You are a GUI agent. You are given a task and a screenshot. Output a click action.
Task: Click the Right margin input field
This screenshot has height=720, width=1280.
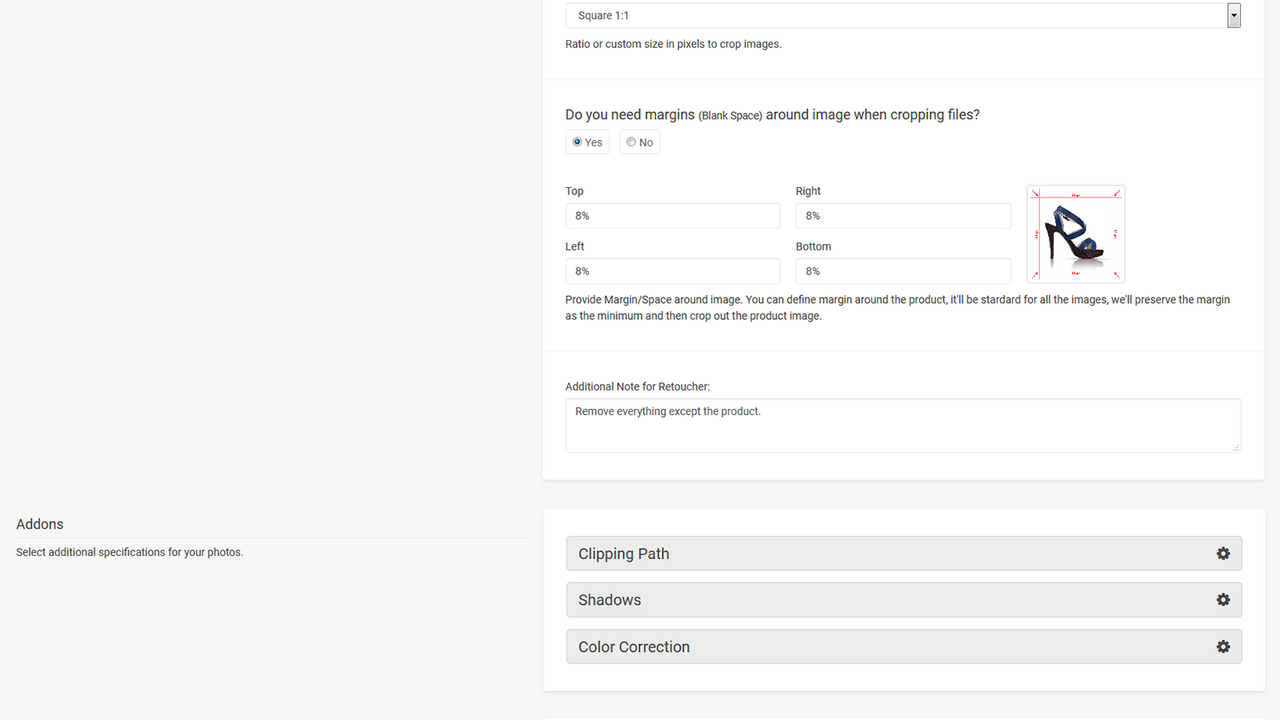click(903, 216)
